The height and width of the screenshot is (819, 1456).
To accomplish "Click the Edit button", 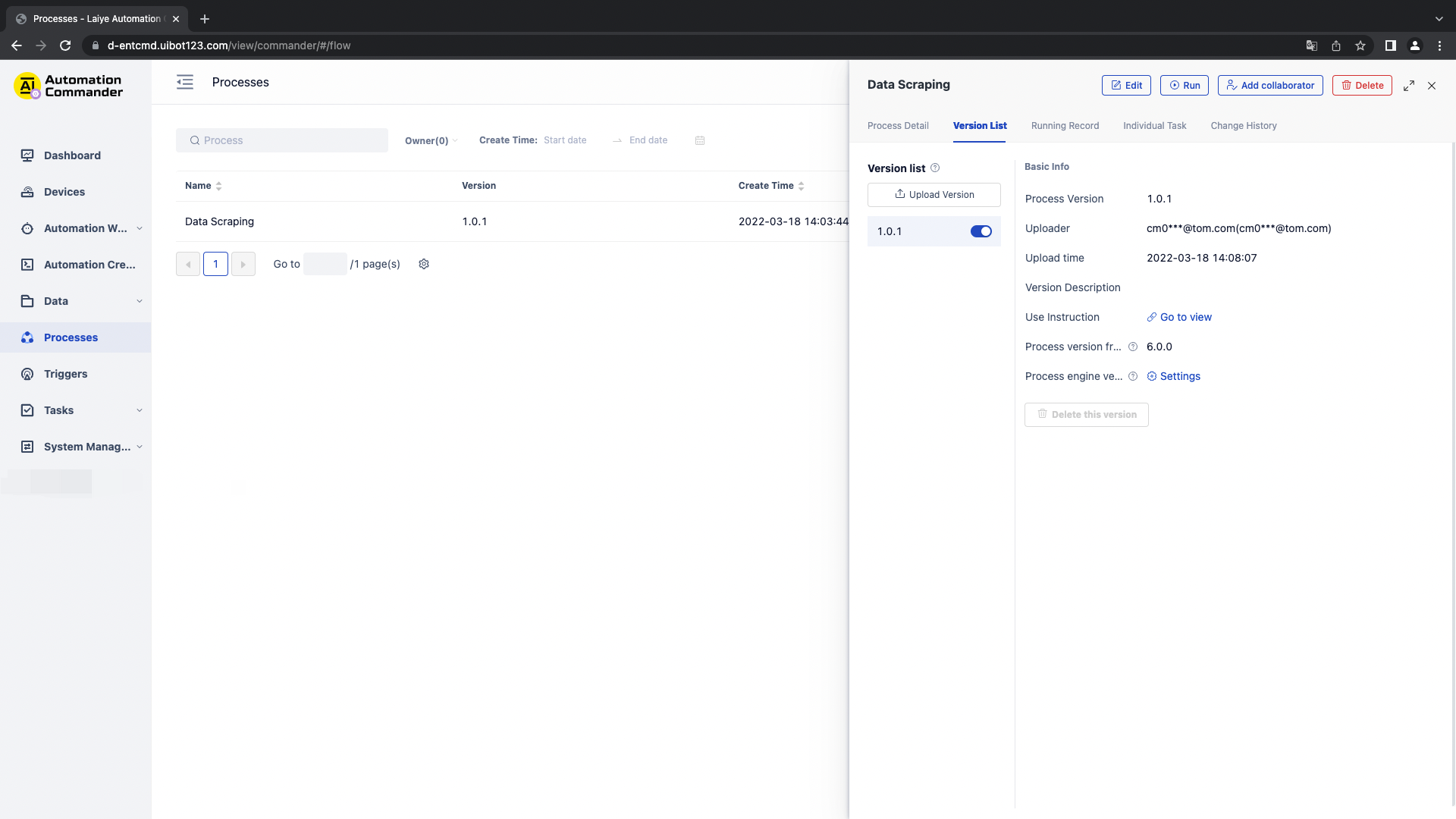I will (x=1126, y=86).
